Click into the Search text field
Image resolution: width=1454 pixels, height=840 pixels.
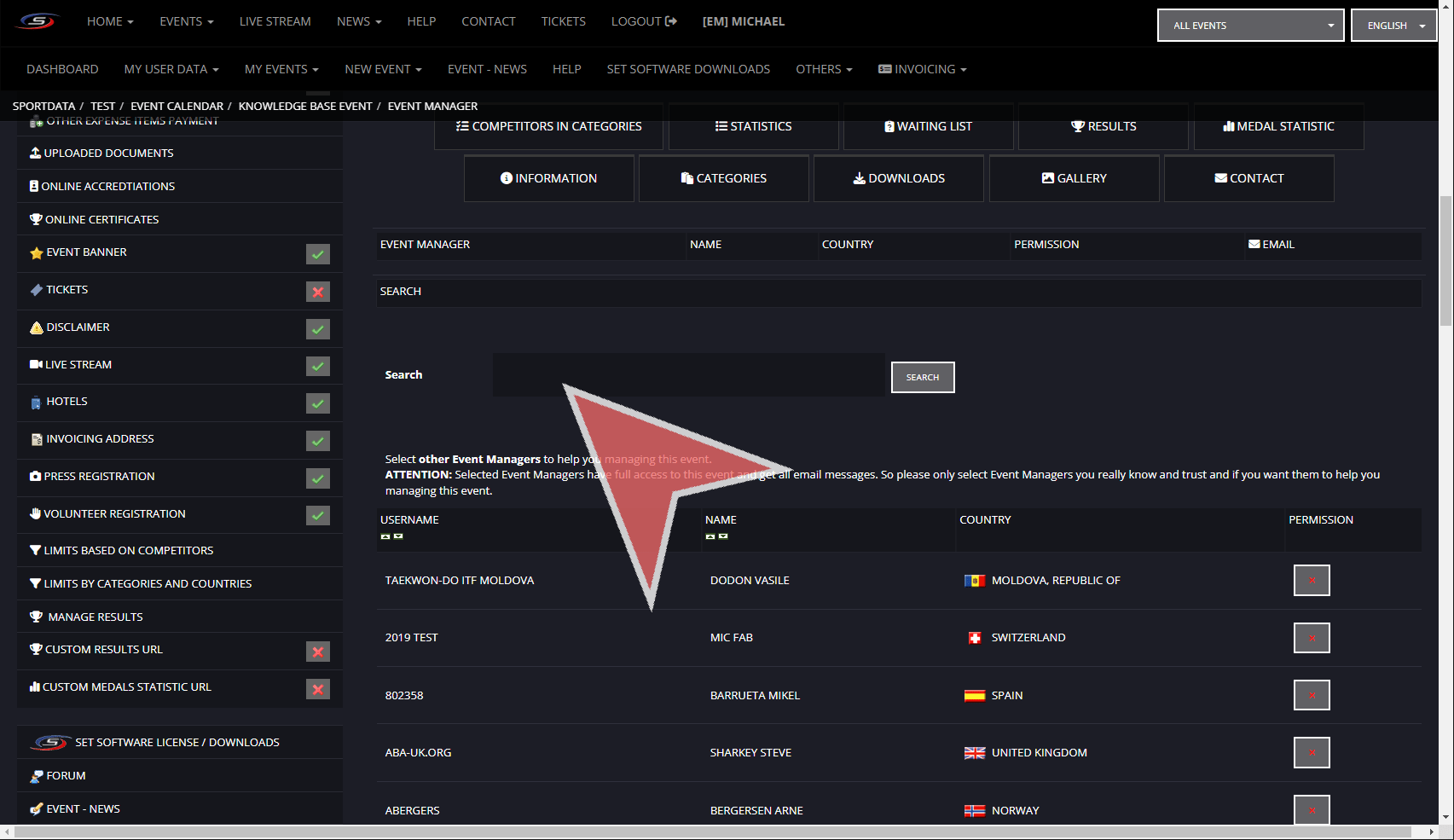[x=688, y=375]
